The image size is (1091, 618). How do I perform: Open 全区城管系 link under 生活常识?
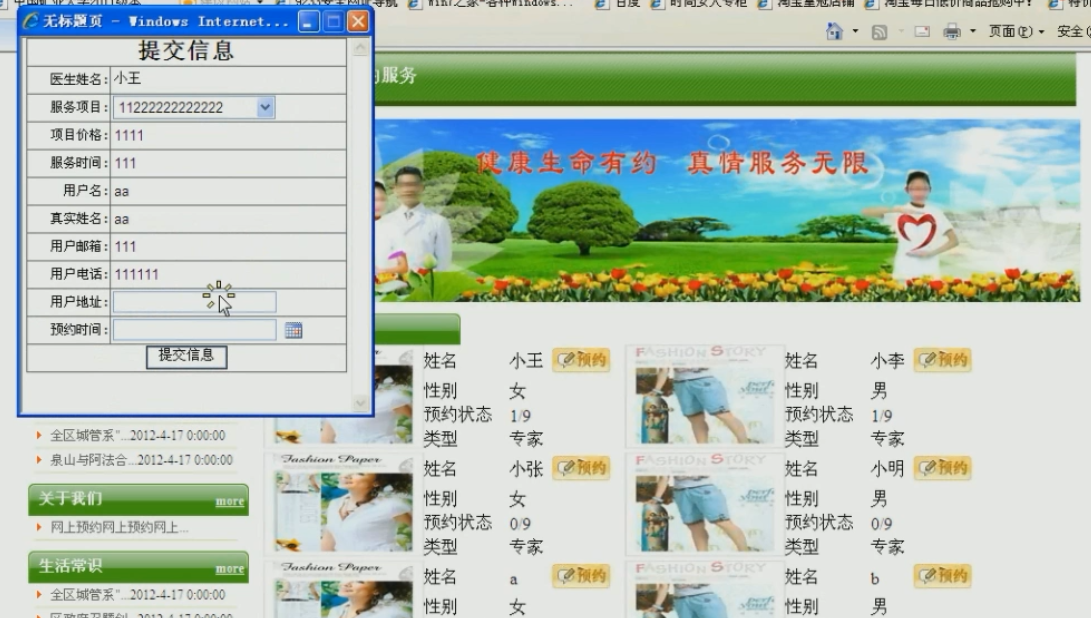[x=138, y=595]
